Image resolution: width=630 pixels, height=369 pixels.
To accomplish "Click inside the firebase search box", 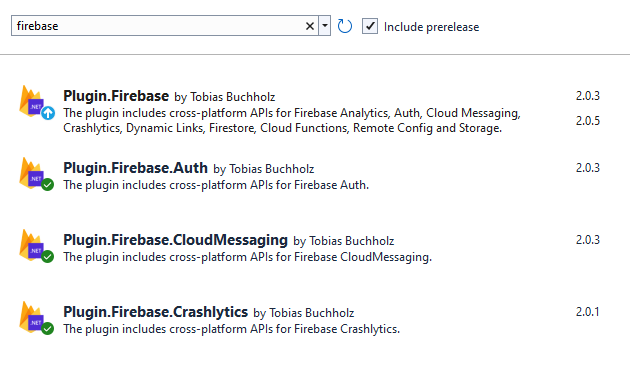I will [159, 26].
